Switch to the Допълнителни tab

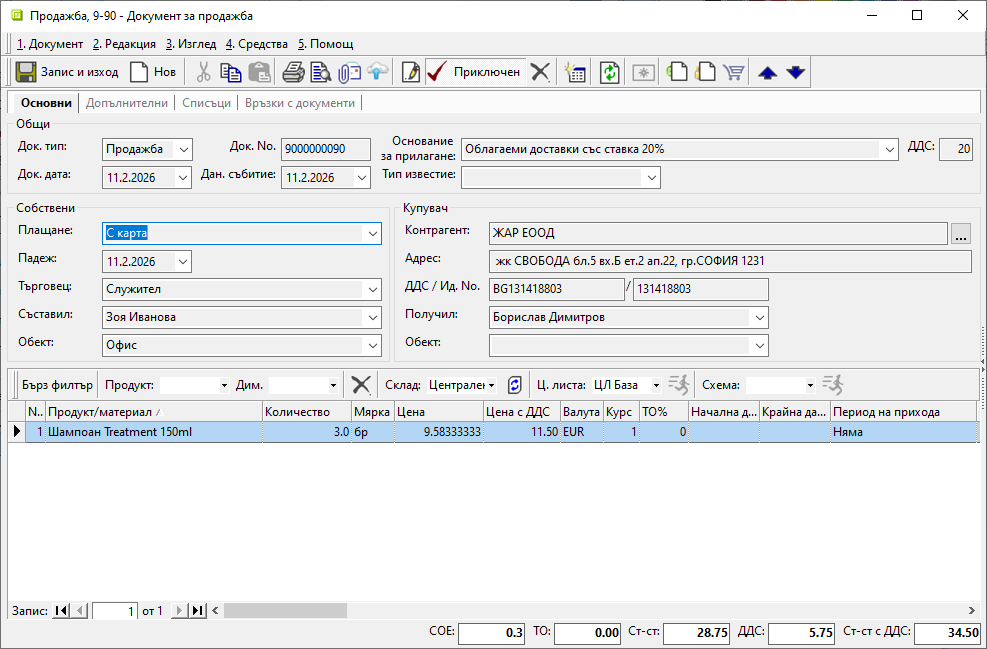(126, 103)
